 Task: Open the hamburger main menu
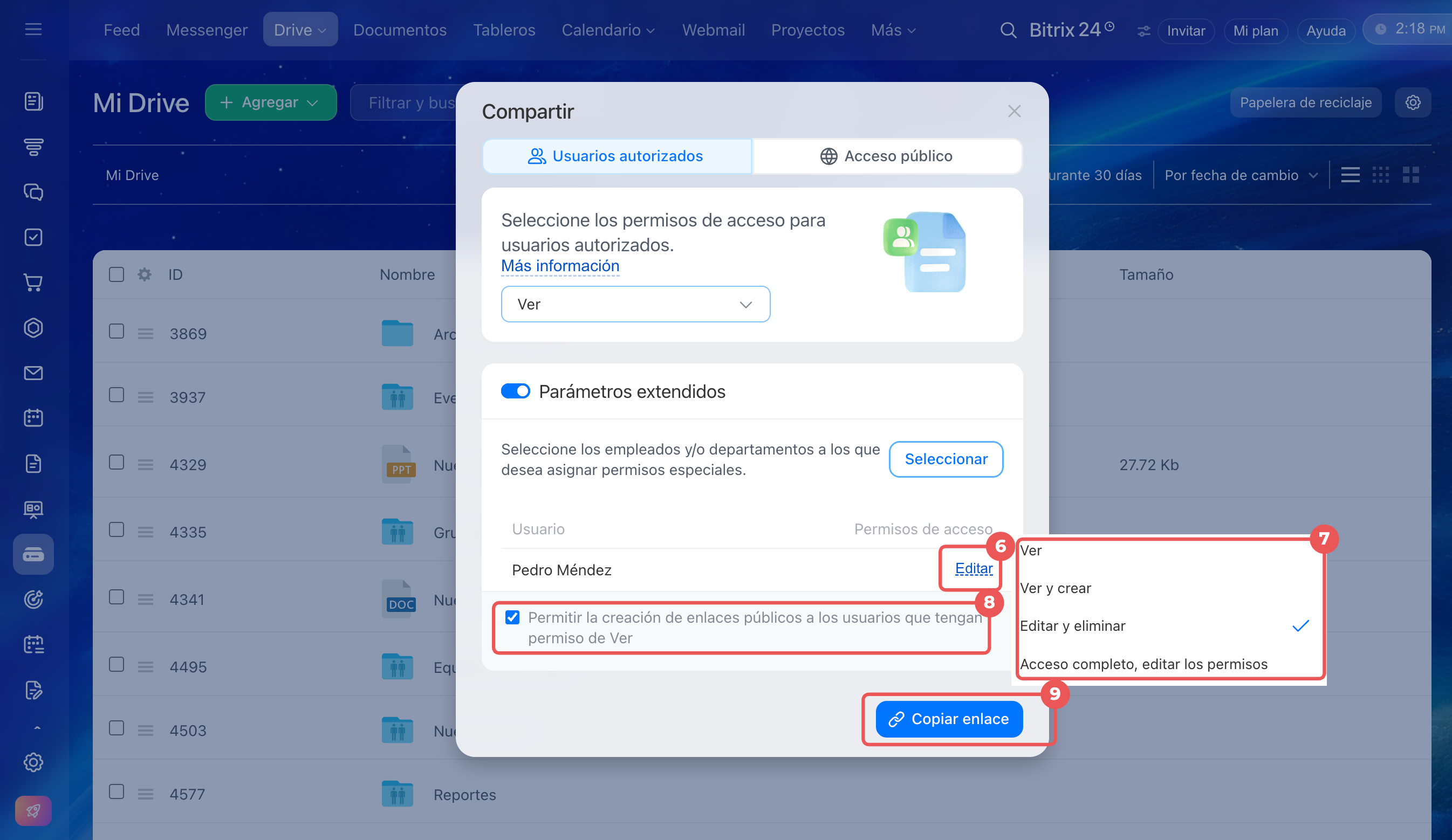click(x=33, y=29)
